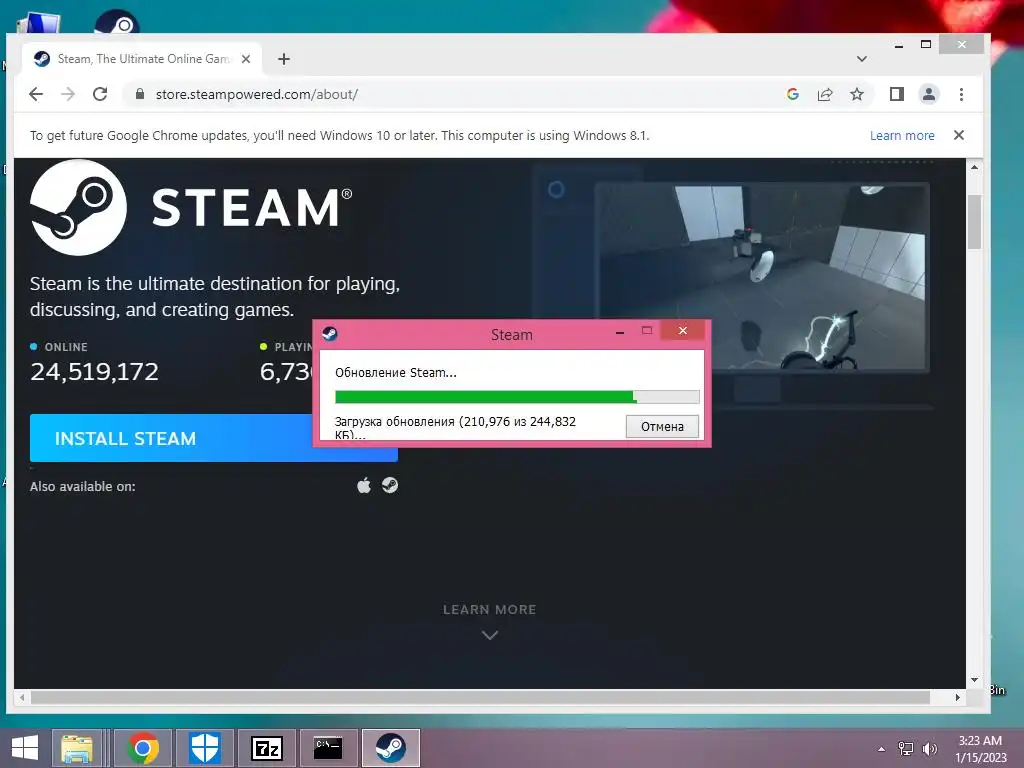The width and height of the screenshot is (1024, 768).
Task: Open Chrome's side panel
Action: click(897, 94)
